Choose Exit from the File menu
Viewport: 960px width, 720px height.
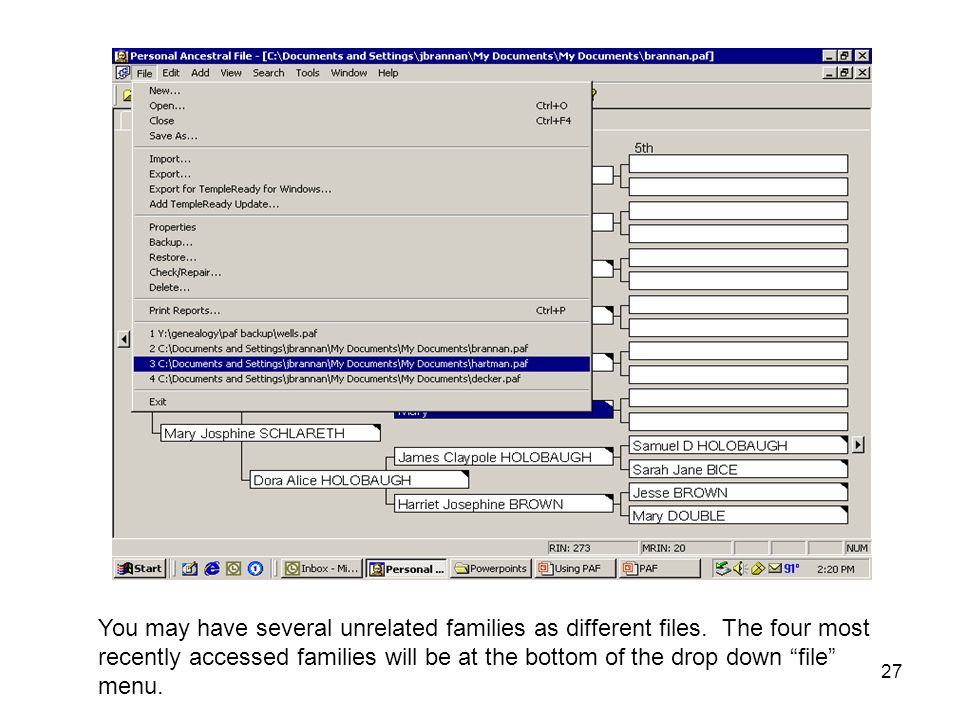[362, 402]
